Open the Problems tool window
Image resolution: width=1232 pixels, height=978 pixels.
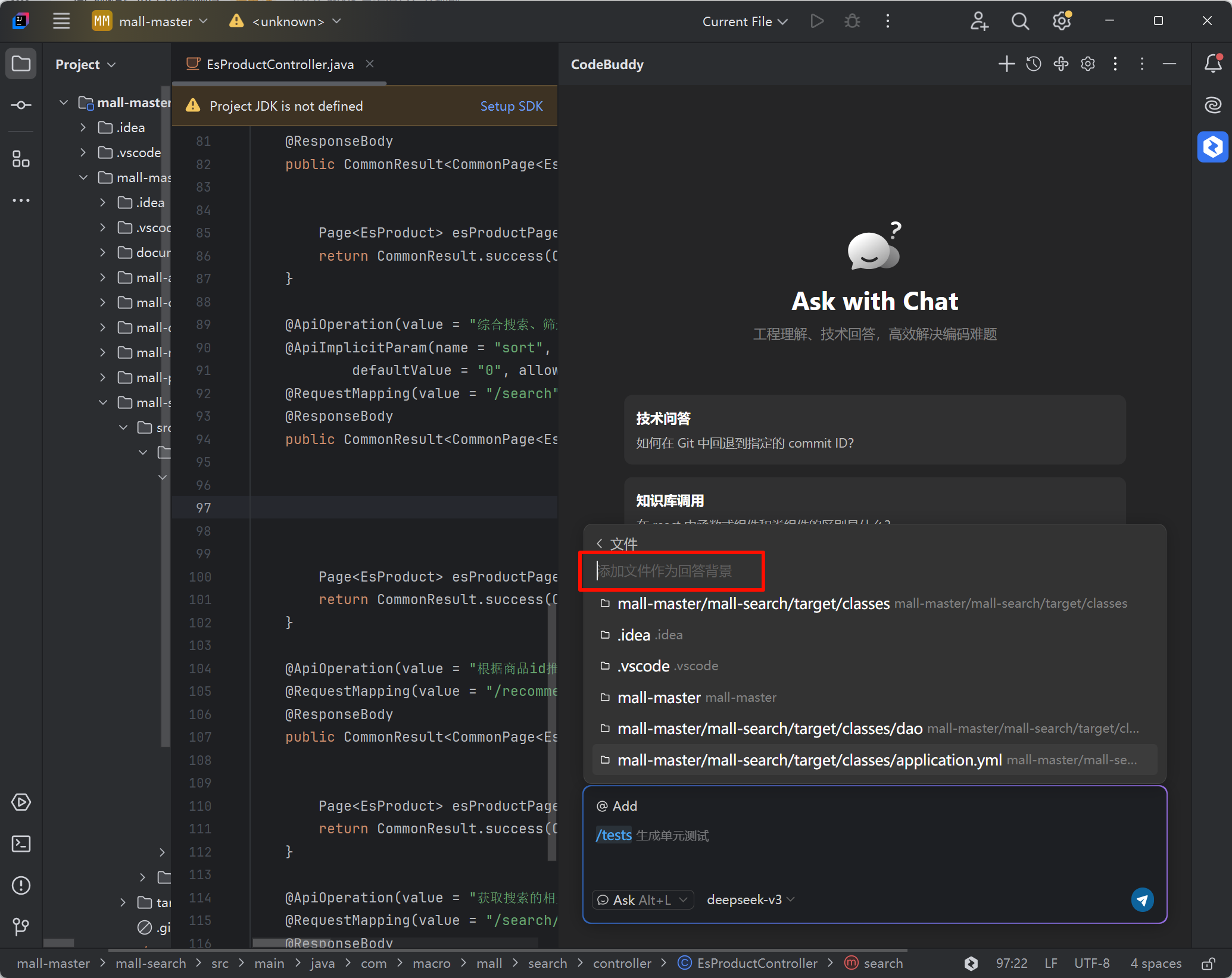pos(21,885)
